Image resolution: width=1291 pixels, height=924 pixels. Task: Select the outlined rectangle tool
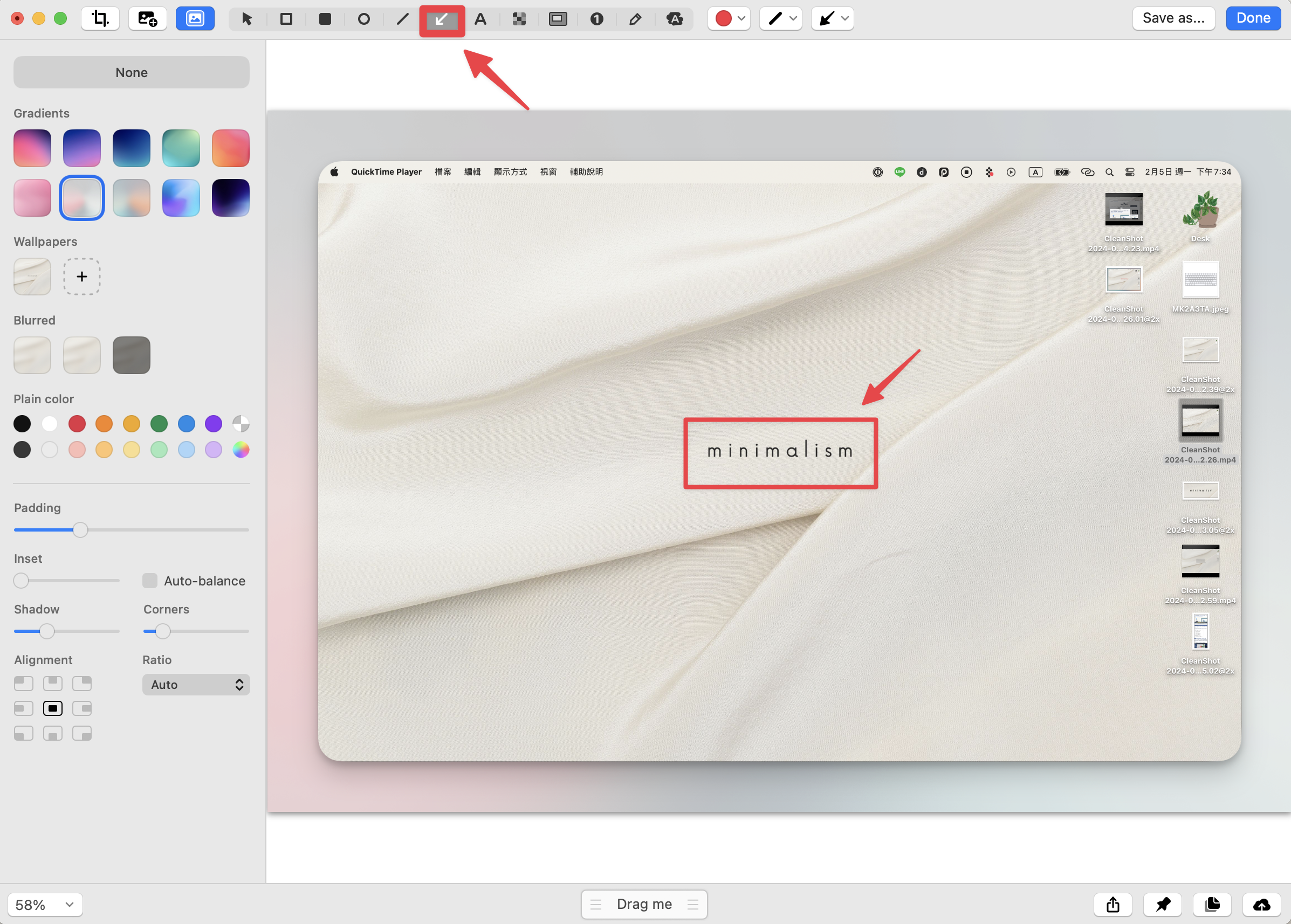pyautogui.click(x=286, y=19)
